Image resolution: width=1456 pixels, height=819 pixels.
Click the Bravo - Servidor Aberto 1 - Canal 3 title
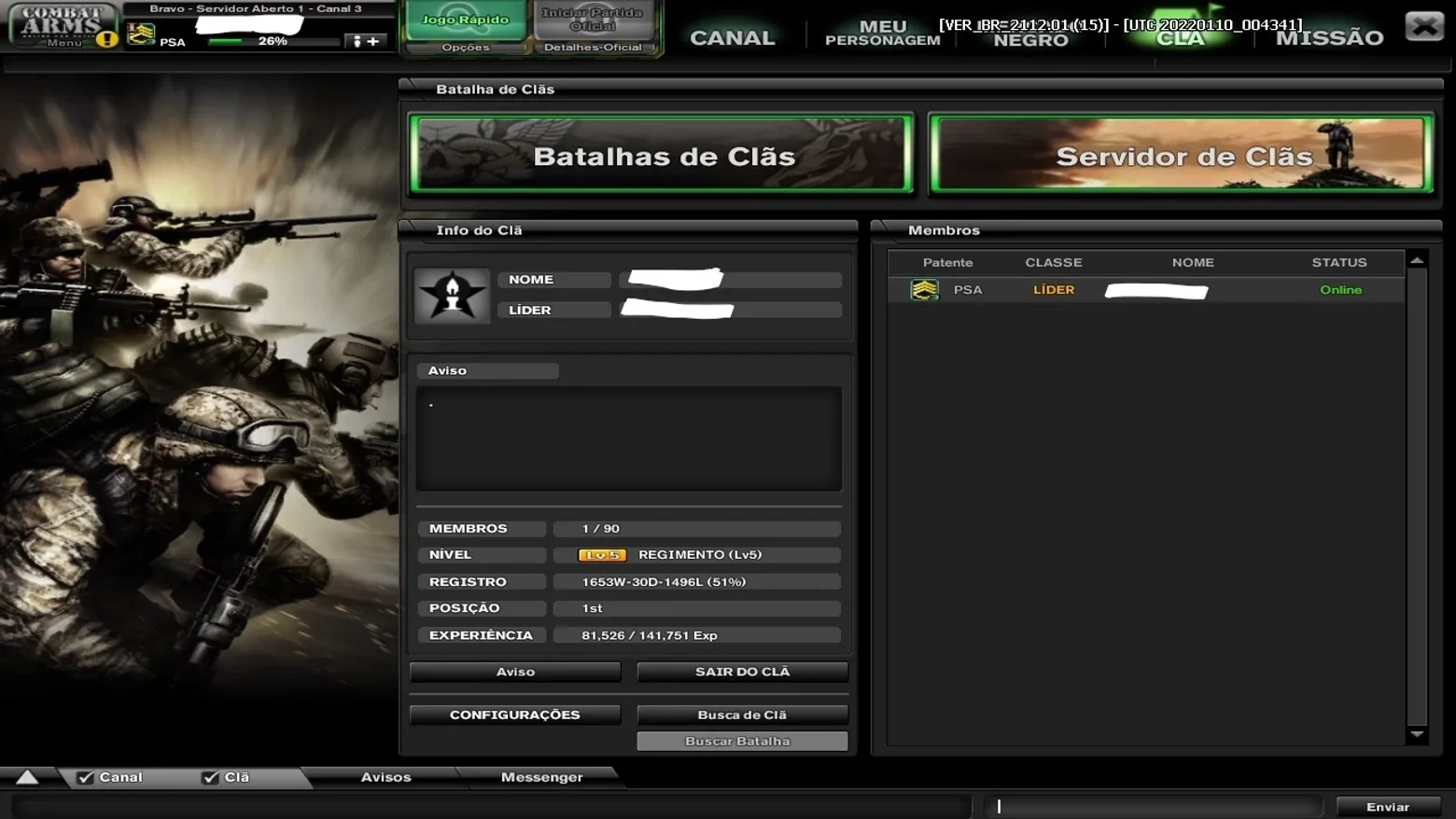click(256, 8)
